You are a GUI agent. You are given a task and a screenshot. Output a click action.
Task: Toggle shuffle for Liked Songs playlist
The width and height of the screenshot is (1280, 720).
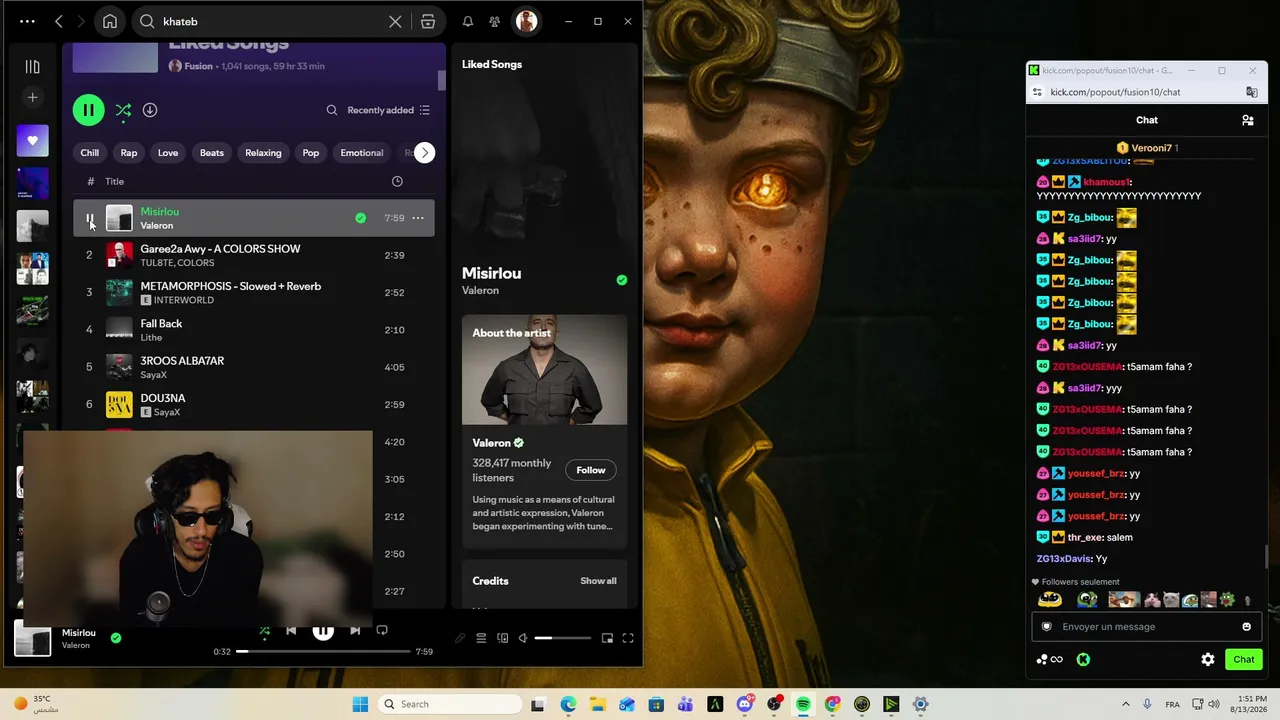point(123,110)
